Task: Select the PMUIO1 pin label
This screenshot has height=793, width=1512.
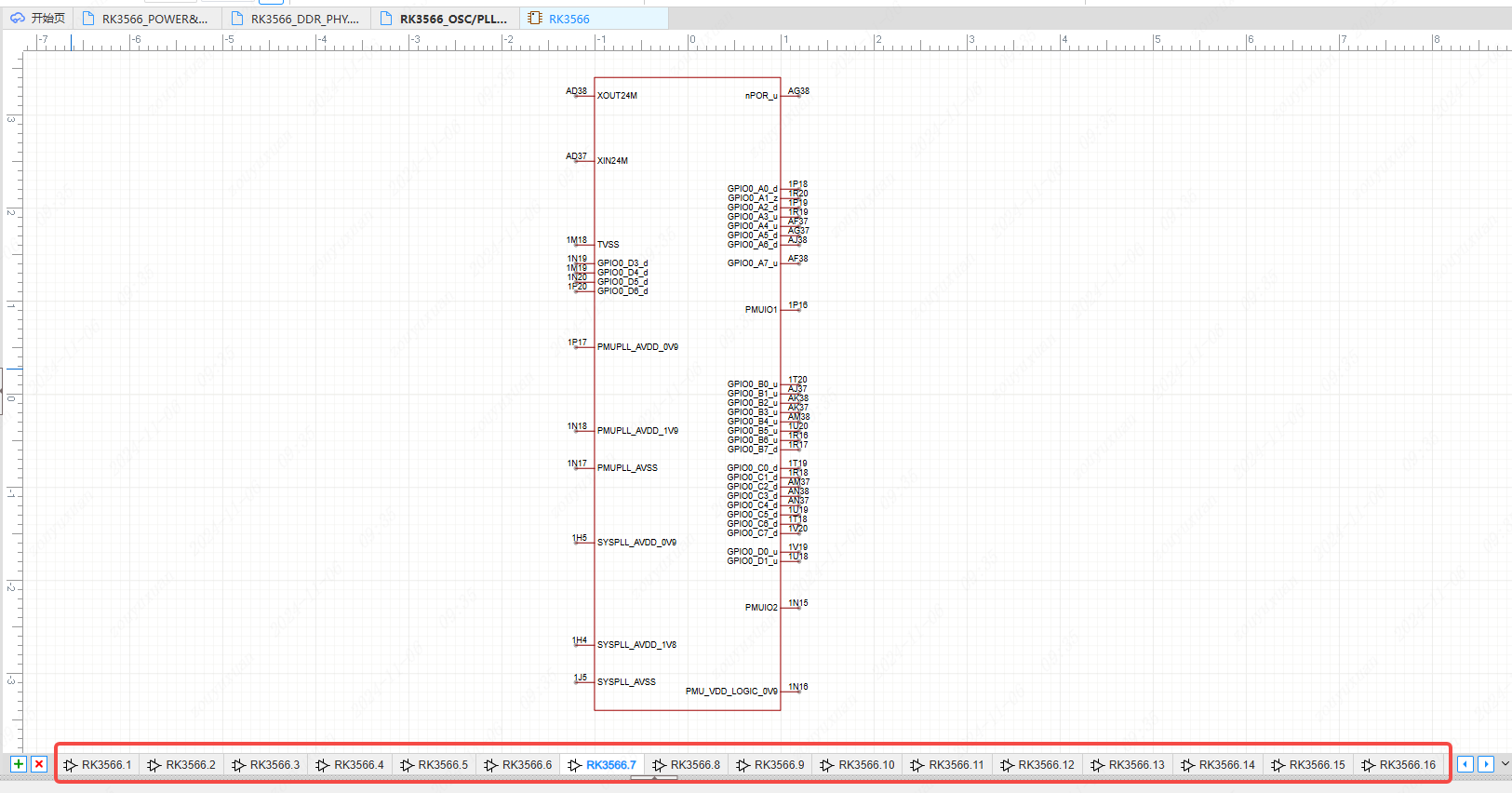Action: point(761,310)
